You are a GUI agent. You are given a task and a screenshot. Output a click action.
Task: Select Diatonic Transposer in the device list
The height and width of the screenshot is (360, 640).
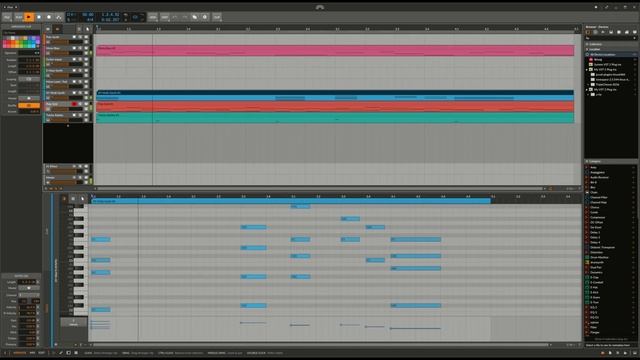click(611, 247)
